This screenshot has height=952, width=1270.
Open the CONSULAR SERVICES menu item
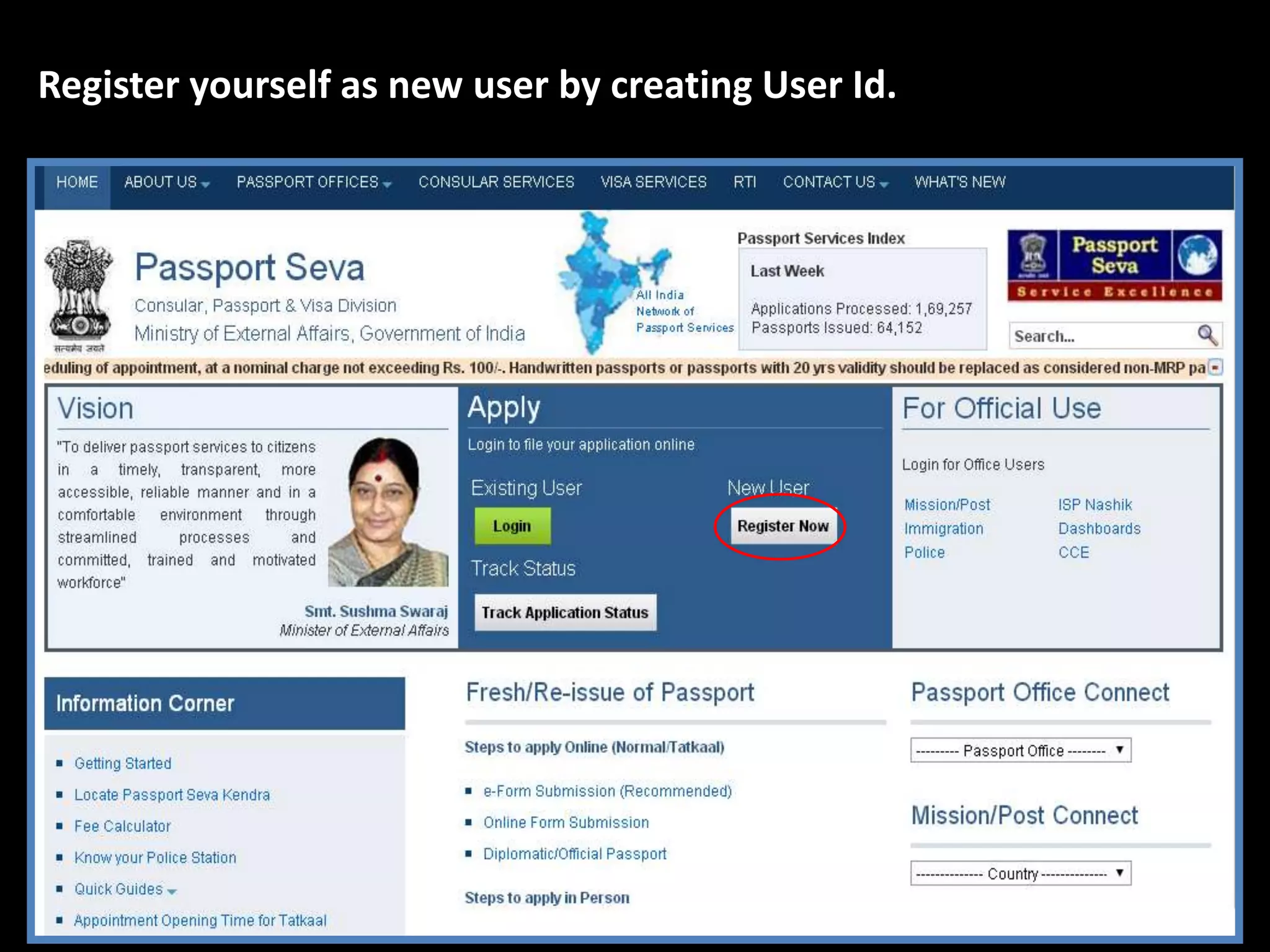click(x=496, y=182)
